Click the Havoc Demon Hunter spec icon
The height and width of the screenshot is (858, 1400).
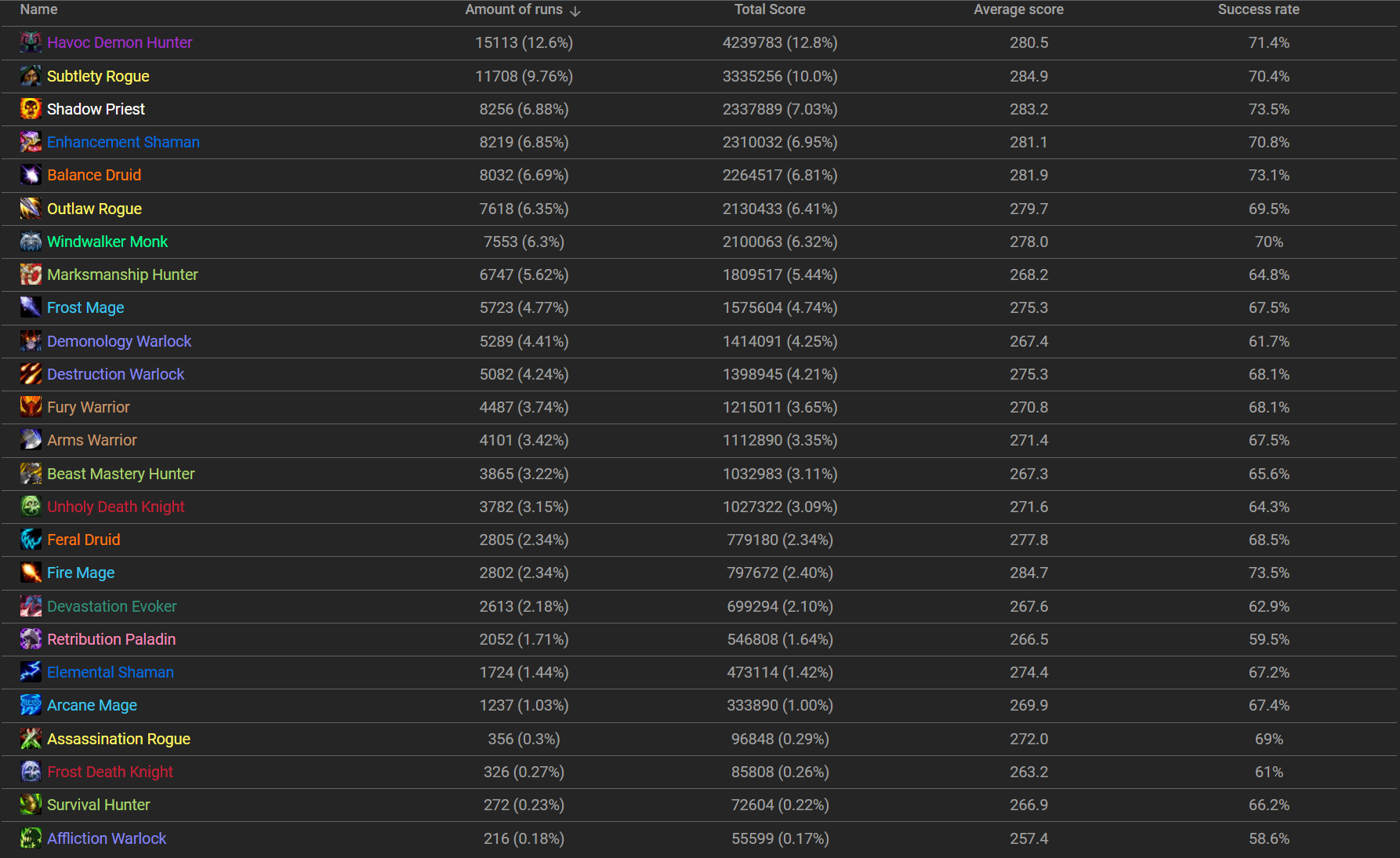click(31, 42)
